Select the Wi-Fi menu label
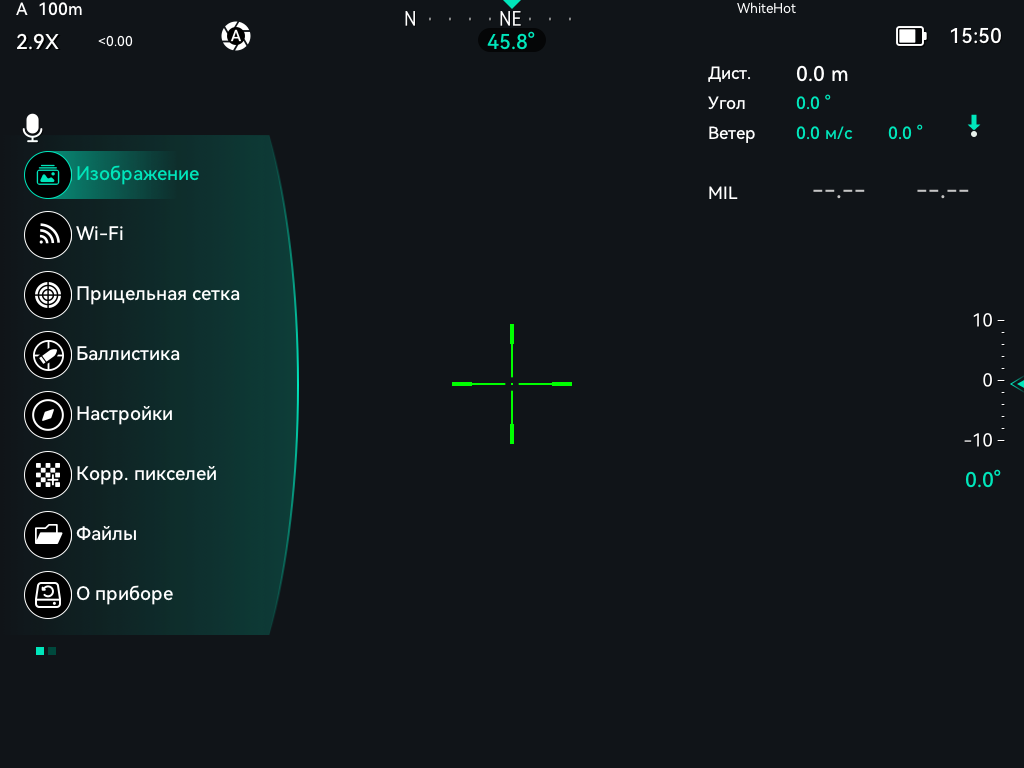This screenshot has height=768, width=1024. [100, 233]
